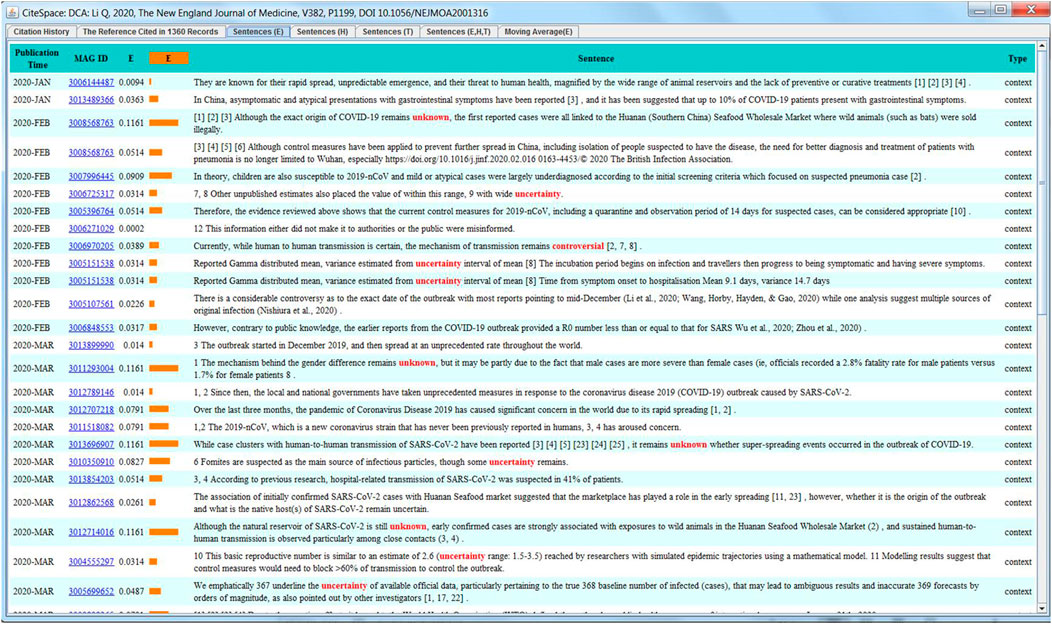The height and width of the screenshot is (624, 1052).
Task: Open the Sentences (T) tab
Action: [x=388, y=32]
